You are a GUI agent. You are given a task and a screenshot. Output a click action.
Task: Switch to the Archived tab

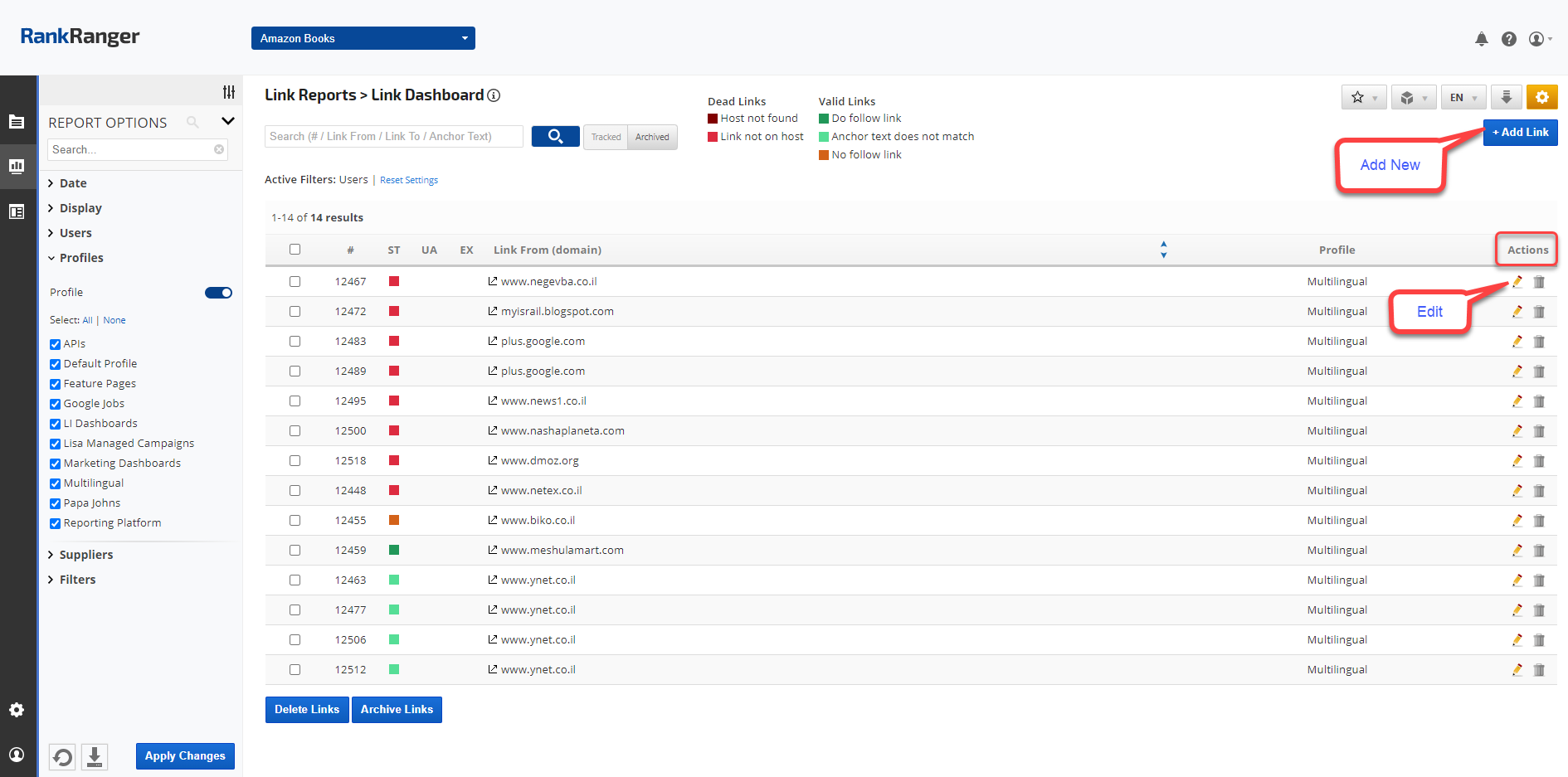[x=652, y=137]
